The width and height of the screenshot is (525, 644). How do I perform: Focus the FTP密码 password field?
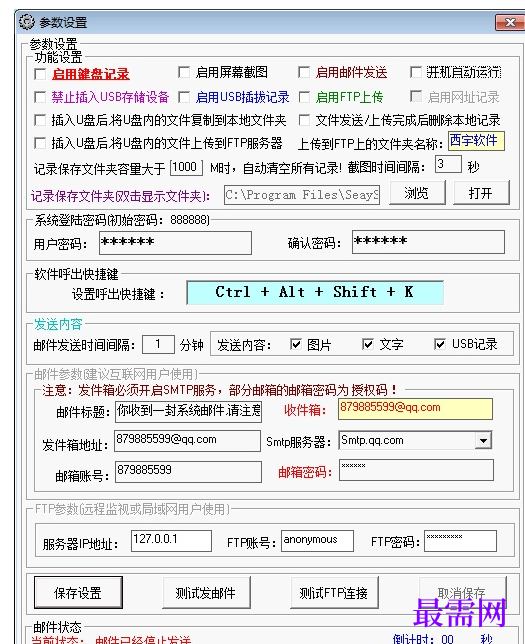(x=461, y=541)
